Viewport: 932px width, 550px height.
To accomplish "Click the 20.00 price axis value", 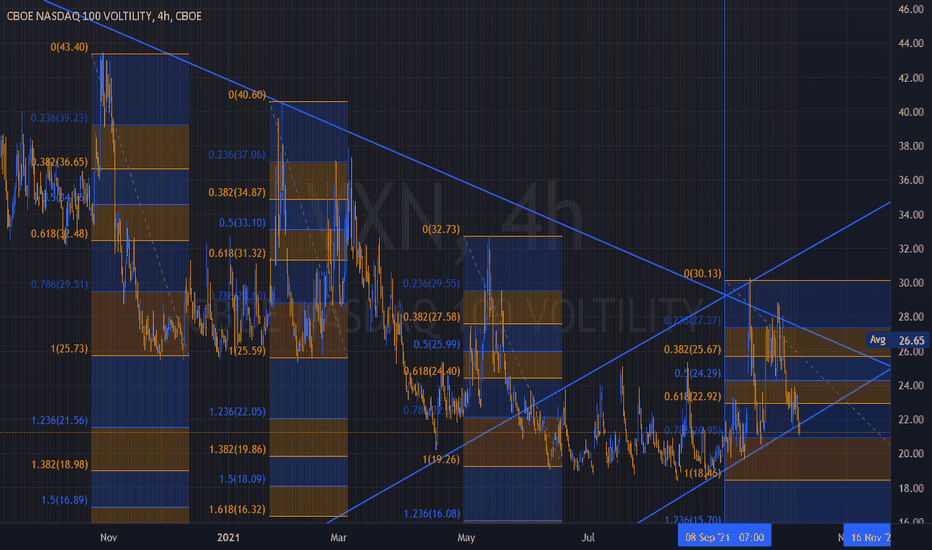I will (911, 454).
